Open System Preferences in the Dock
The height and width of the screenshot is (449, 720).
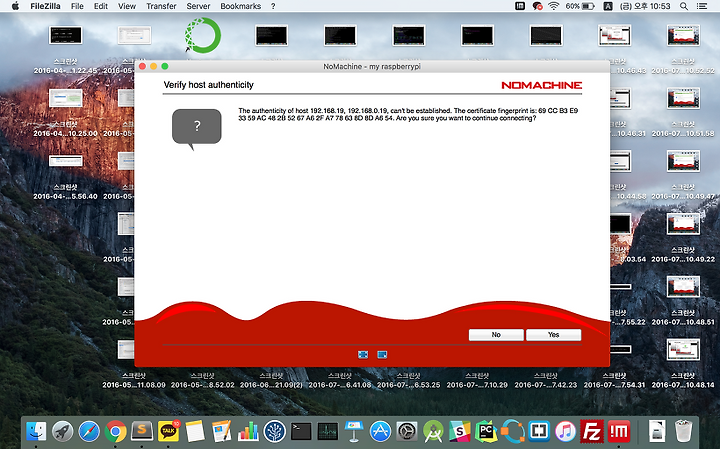[407, 431]
